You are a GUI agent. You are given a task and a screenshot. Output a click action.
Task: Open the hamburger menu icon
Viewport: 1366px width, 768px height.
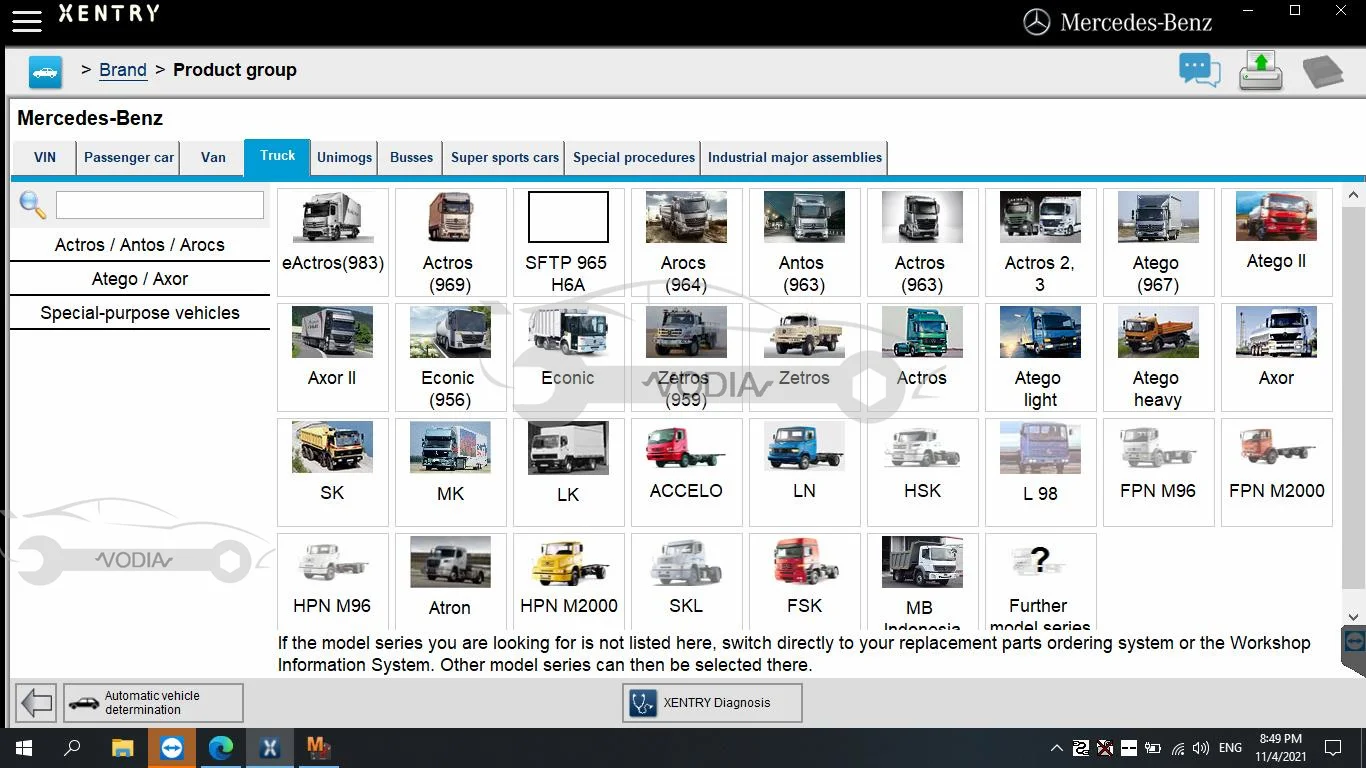tap(26, 19)
